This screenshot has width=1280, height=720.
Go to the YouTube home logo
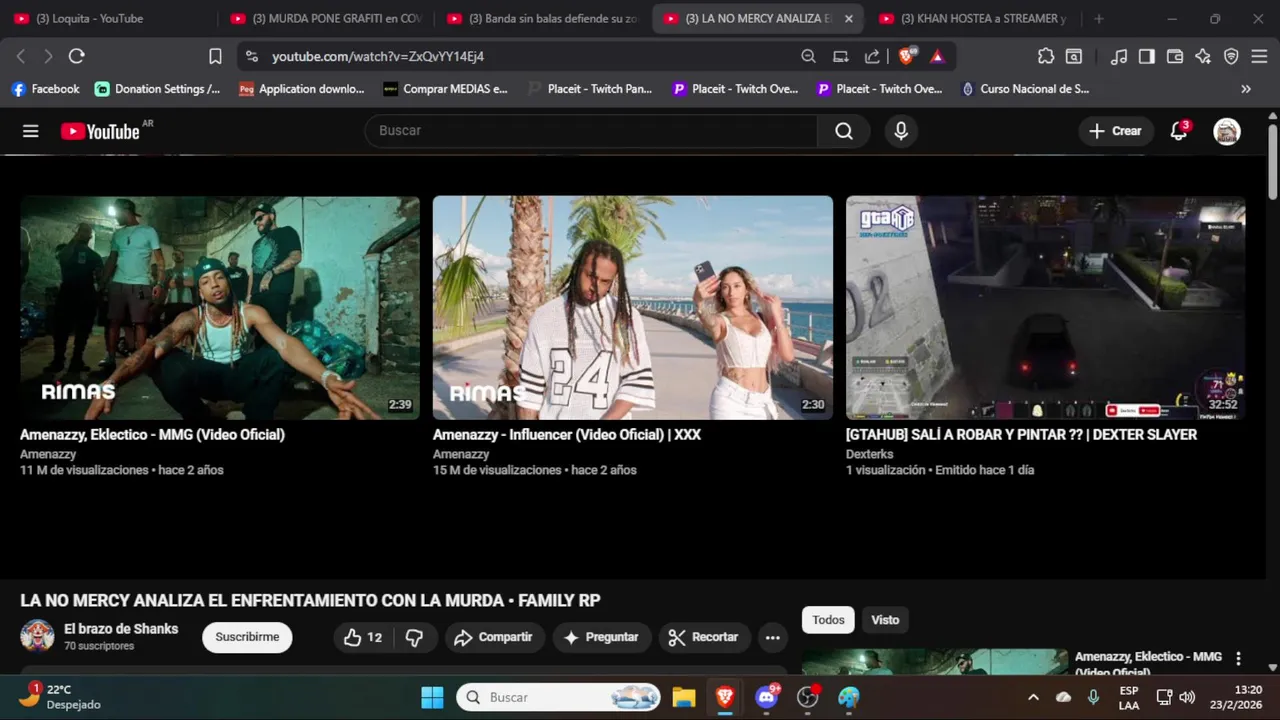coord(100,131)
